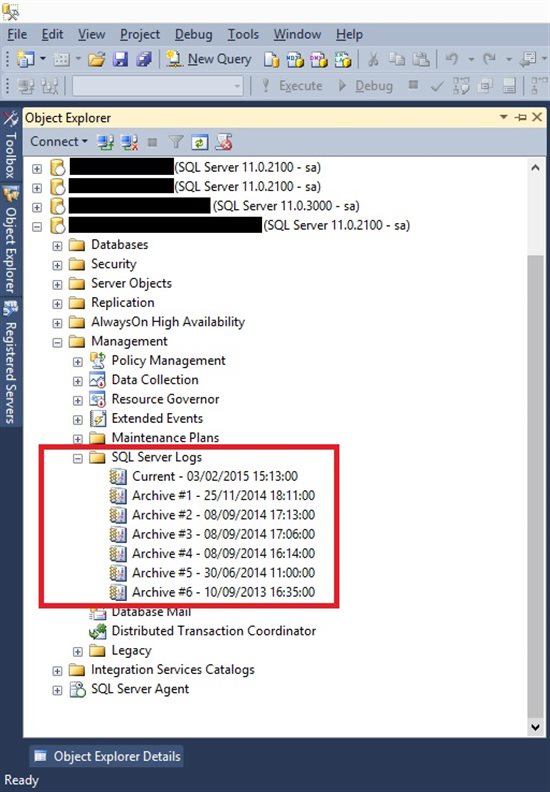Click the Disconnect server icon
Image resolution: width=550 pixels, height=792 pixels.
coord(129,142)
